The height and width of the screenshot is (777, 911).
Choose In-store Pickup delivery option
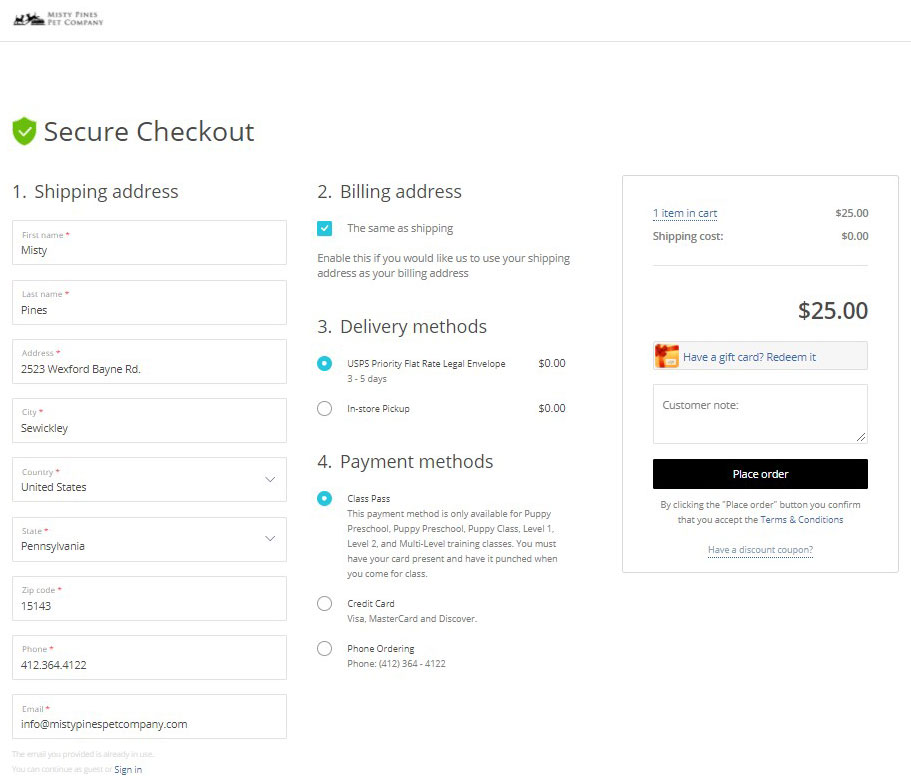324,408
